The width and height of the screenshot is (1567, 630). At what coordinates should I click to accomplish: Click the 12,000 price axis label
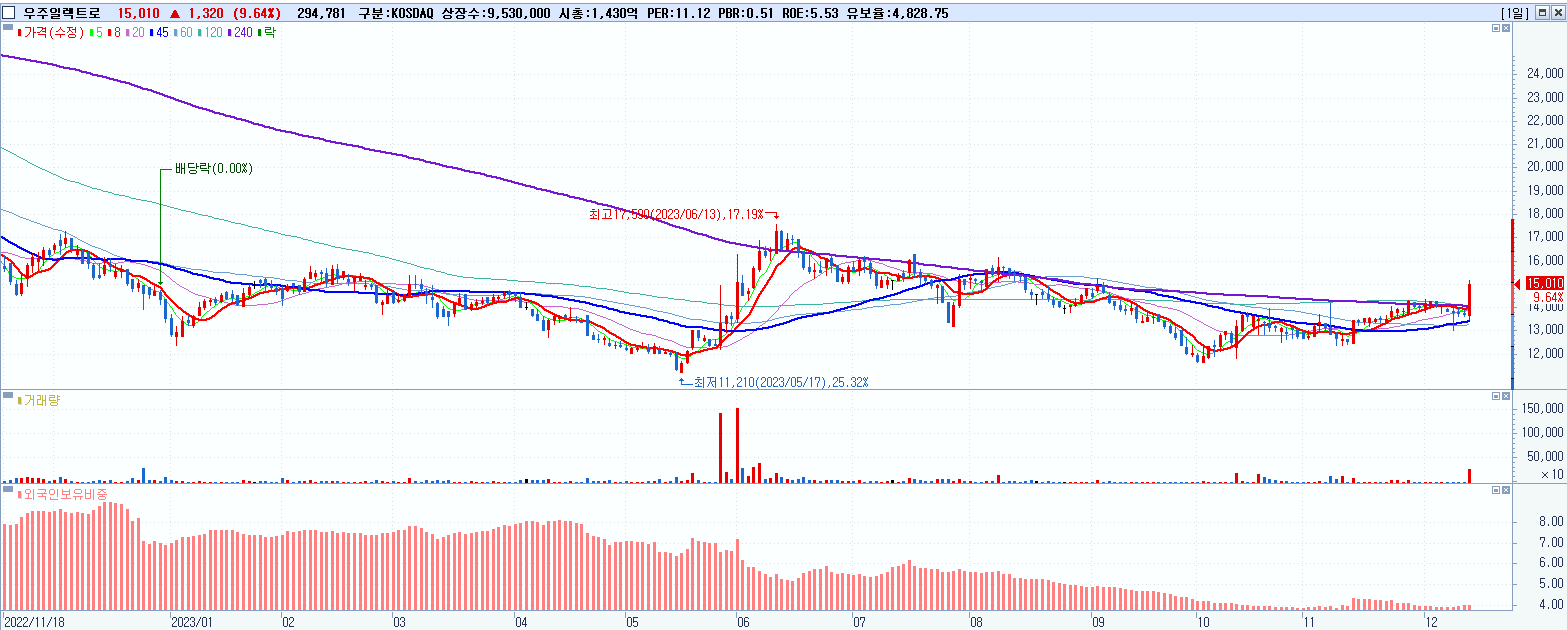1546,353
